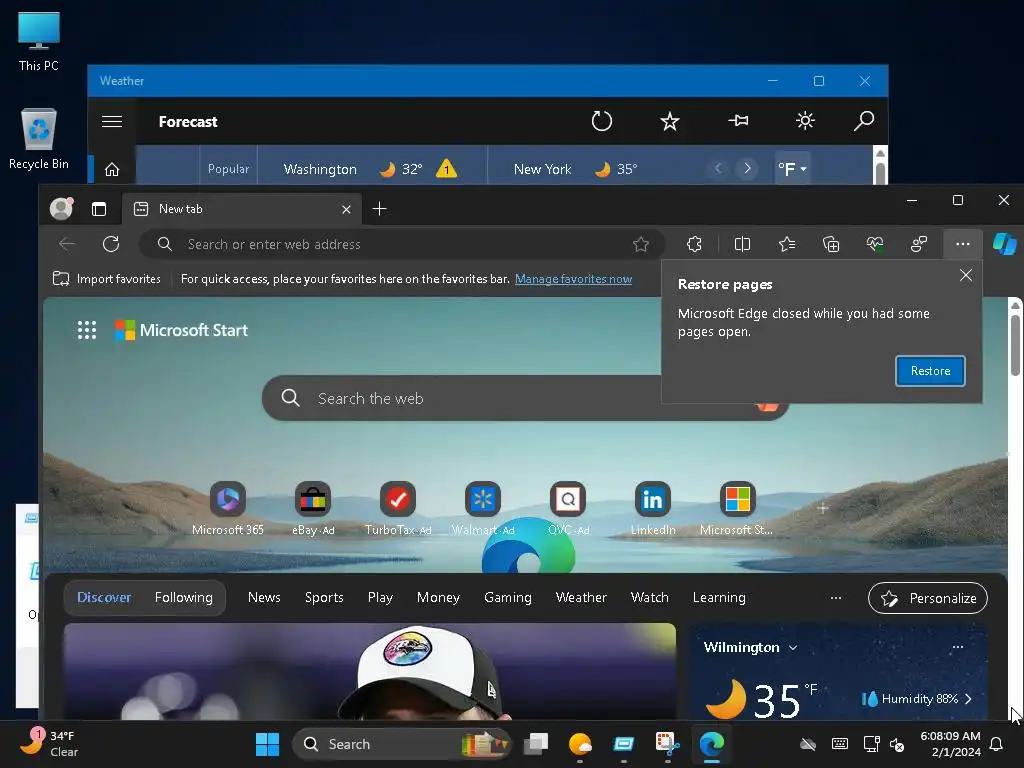
Task: Open Copilot in Edge sidebar
Action: point(1004,244)
